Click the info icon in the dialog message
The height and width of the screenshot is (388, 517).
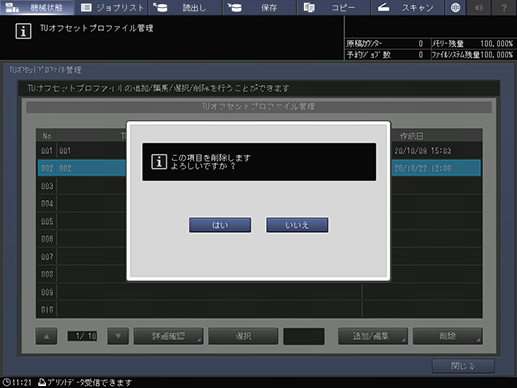coord(159,162)
